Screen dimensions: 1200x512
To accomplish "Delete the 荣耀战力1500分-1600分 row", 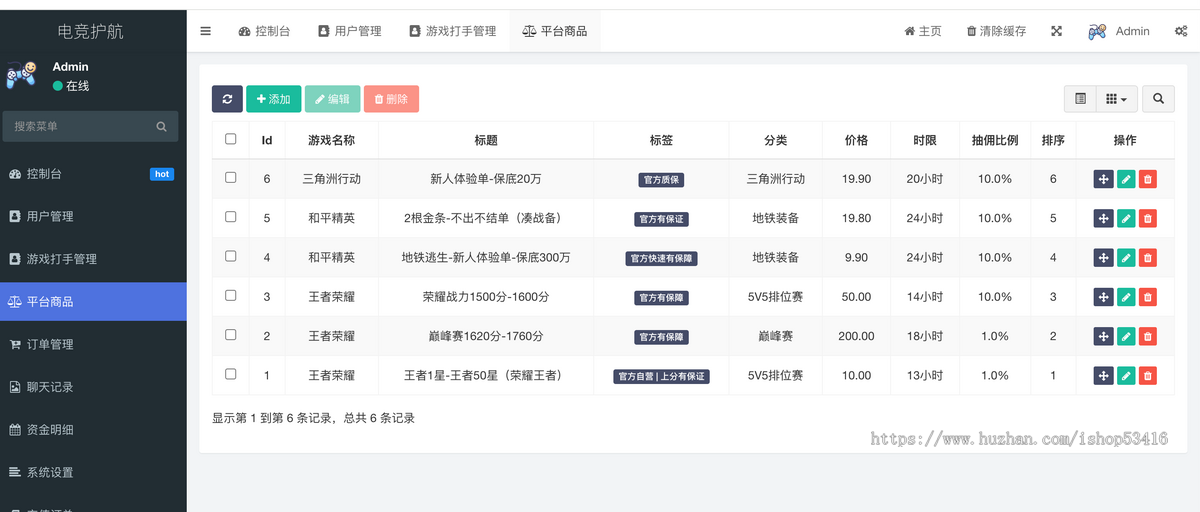I will coord(1148,297).
